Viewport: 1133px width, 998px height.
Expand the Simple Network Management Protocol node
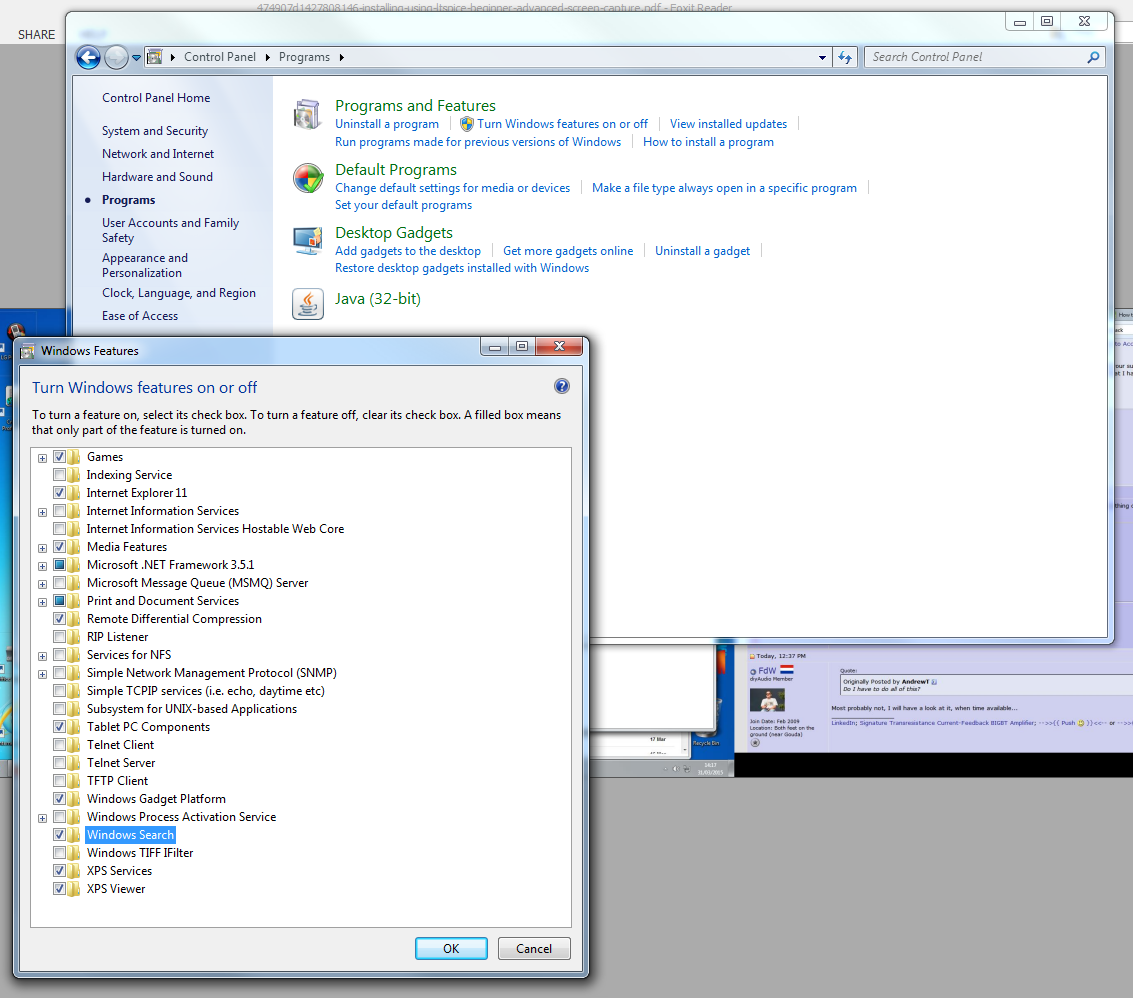click(x=43, y=674)
